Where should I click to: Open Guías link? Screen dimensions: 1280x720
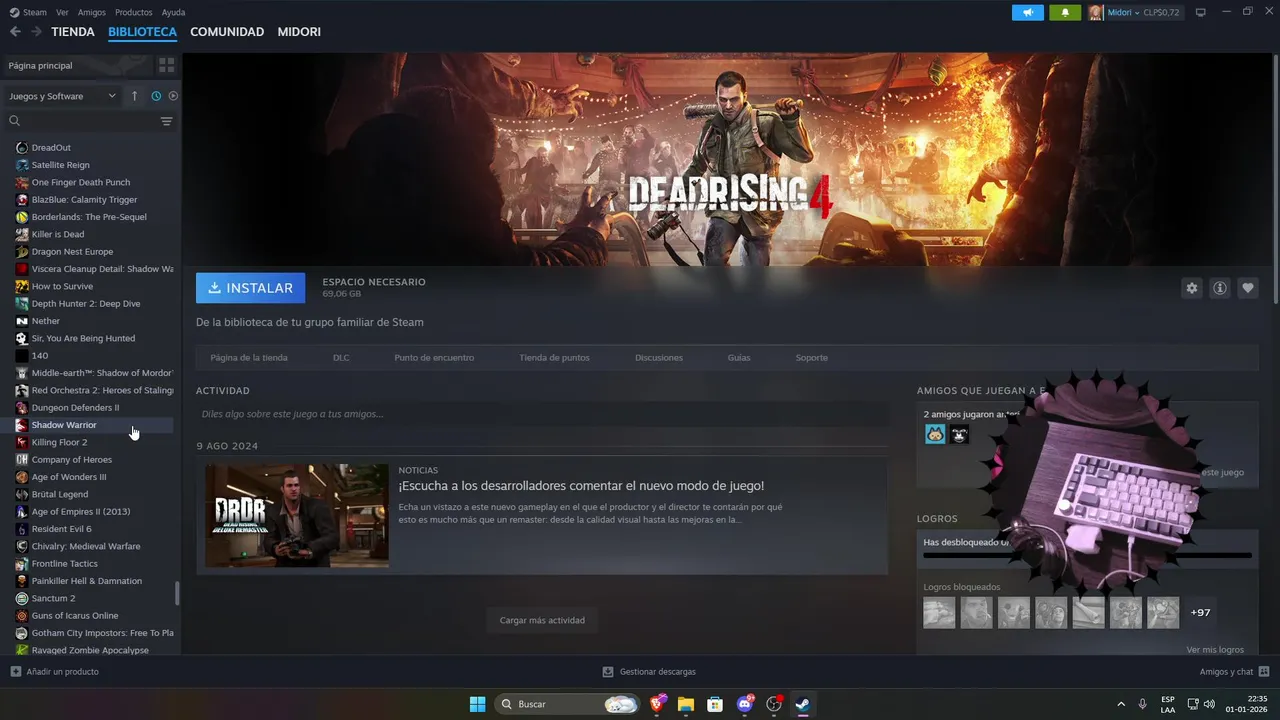click(x=739, y=357)
